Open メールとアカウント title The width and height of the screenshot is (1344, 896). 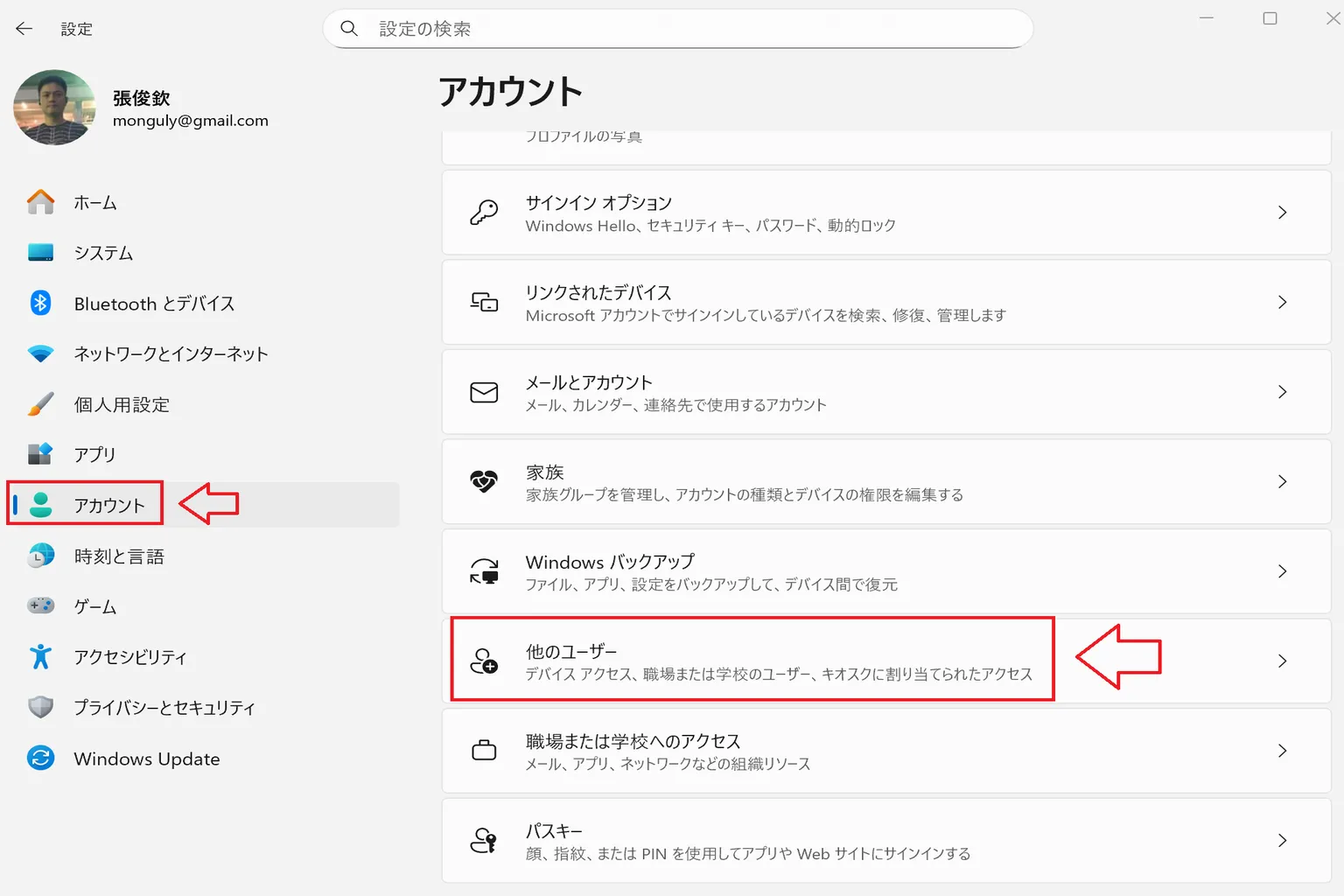589,382
